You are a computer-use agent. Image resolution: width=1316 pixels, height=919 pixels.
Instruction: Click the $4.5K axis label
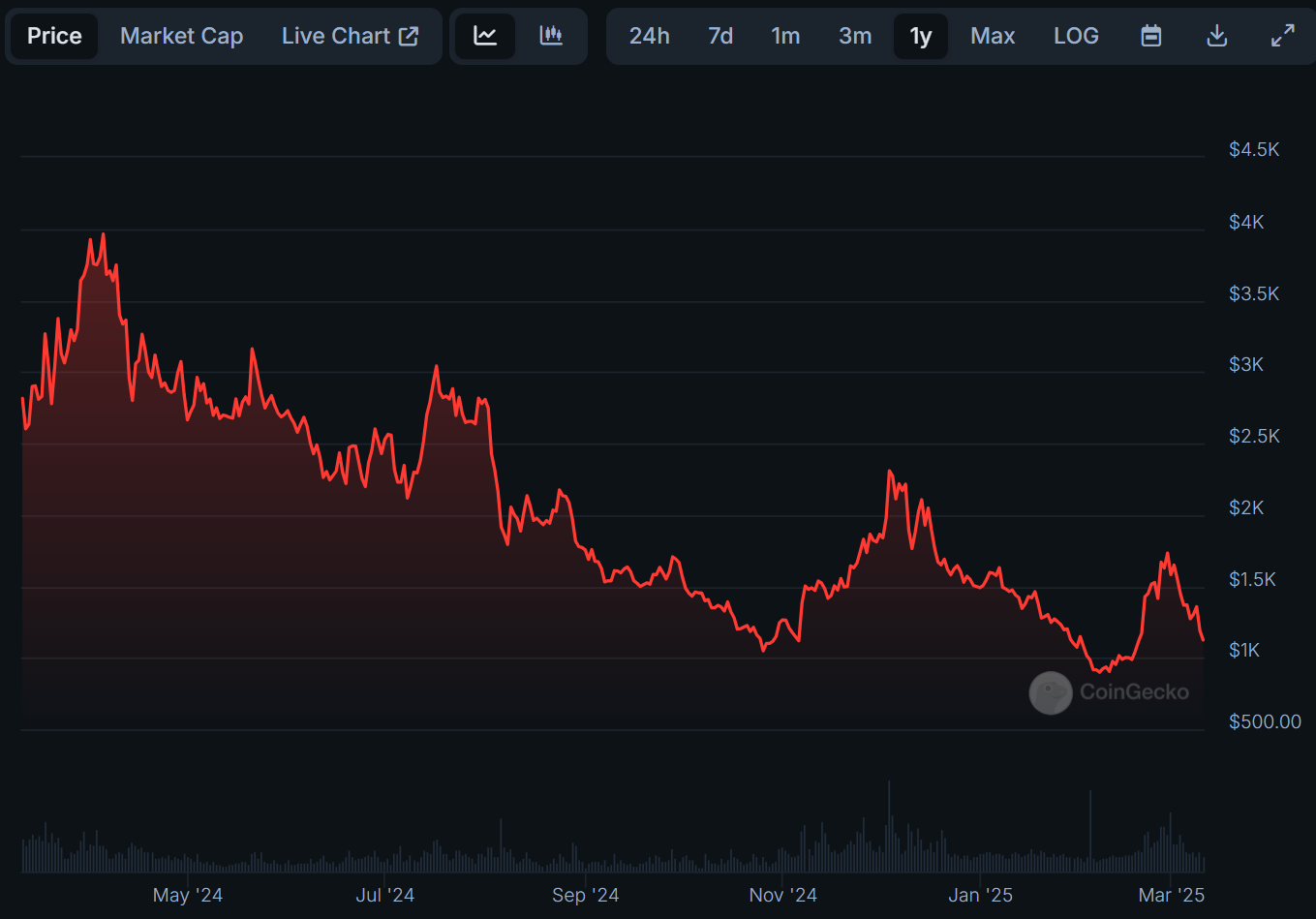pos(1254,149)
